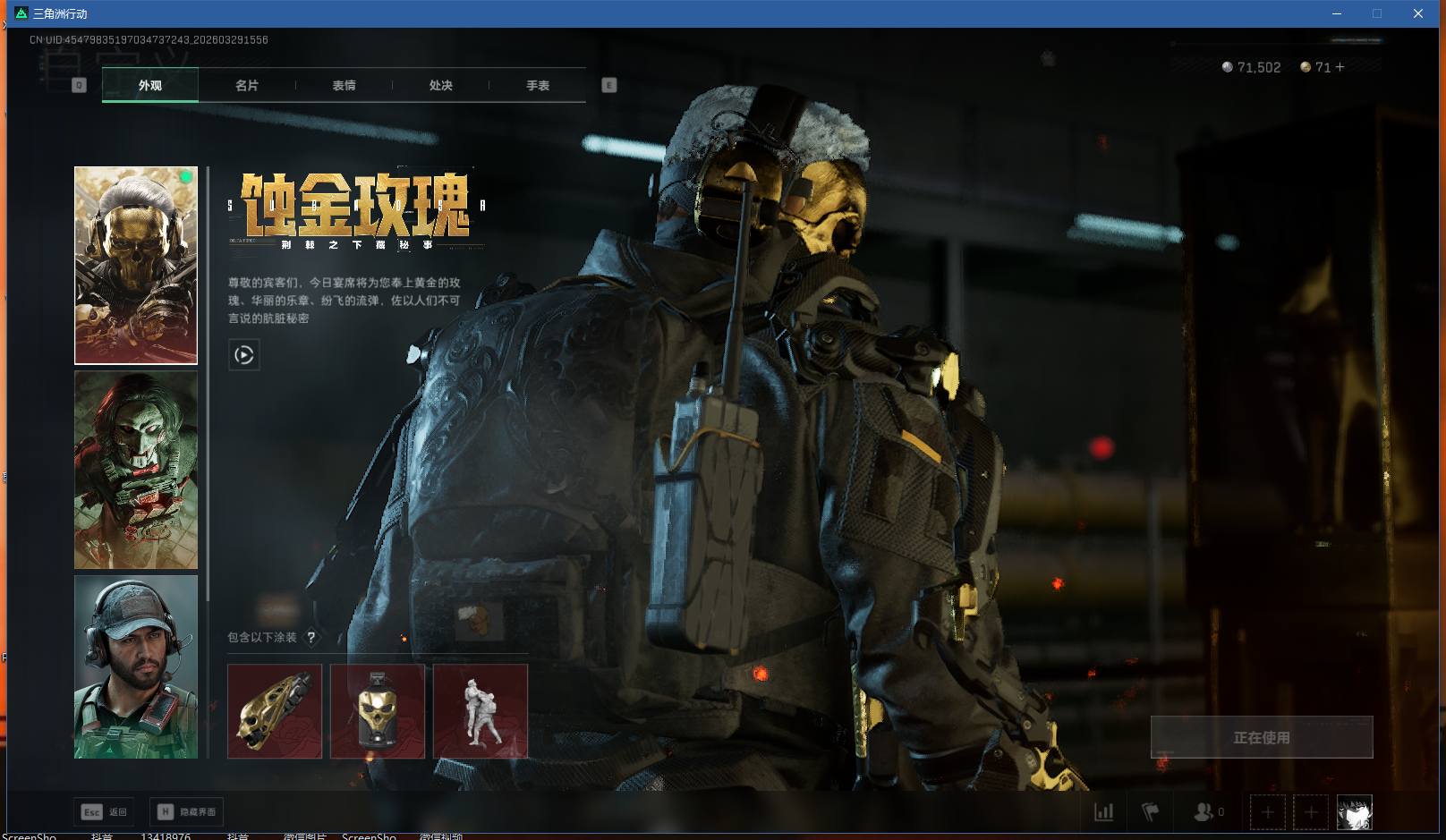
Task: Click the first empty teammate plus slot
Action: (1267, 812)
